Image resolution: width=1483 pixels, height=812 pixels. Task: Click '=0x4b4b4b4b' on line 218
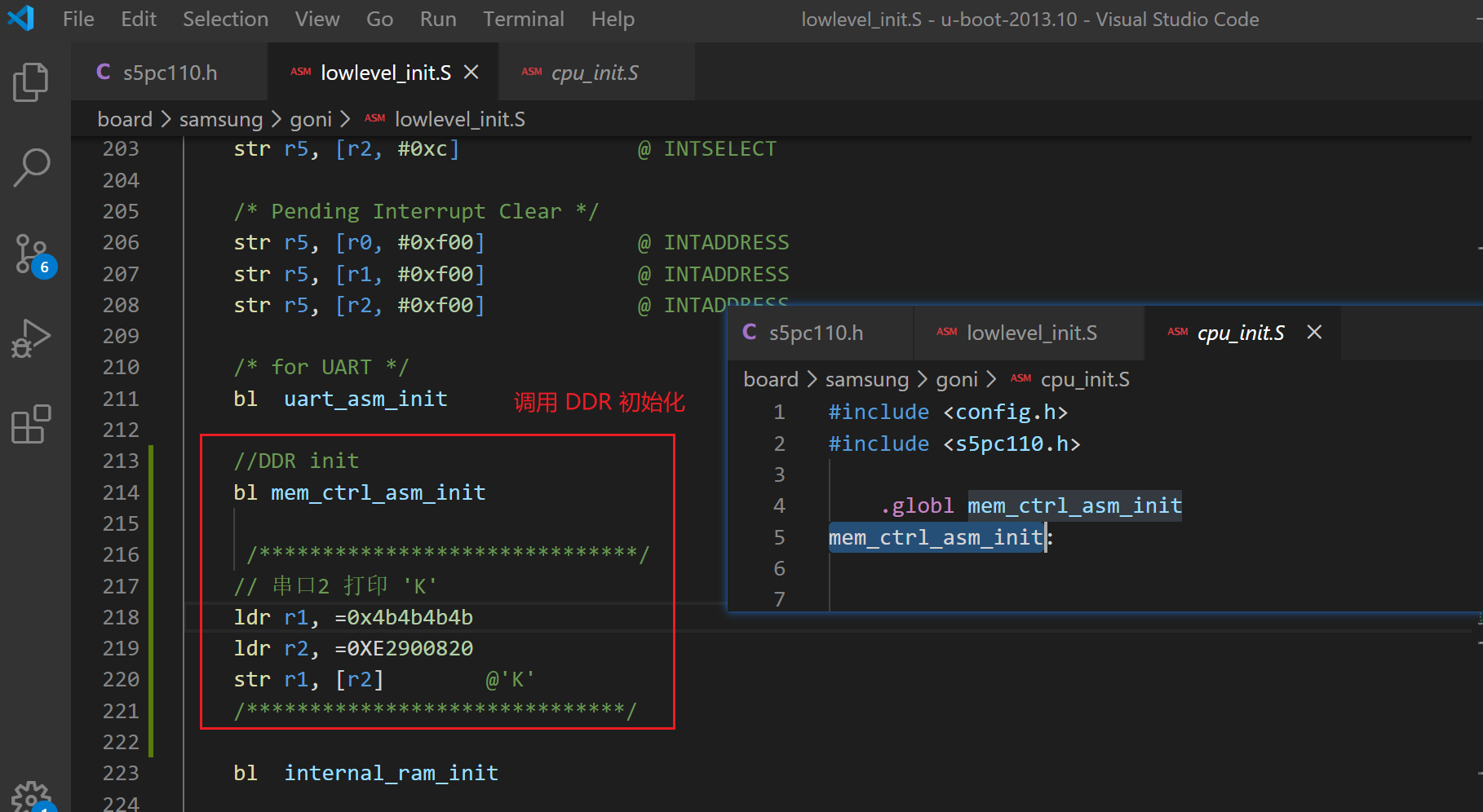point(404,617)
